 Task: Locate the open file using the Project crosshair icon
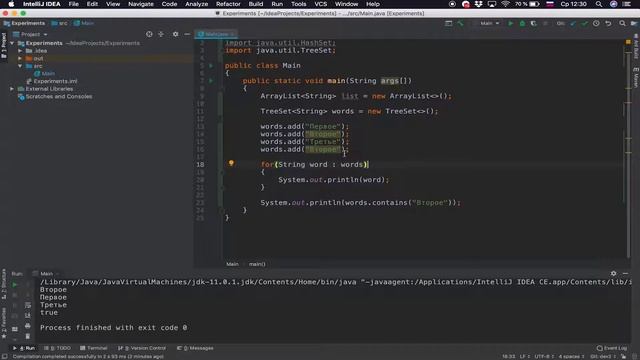point(149,34)
